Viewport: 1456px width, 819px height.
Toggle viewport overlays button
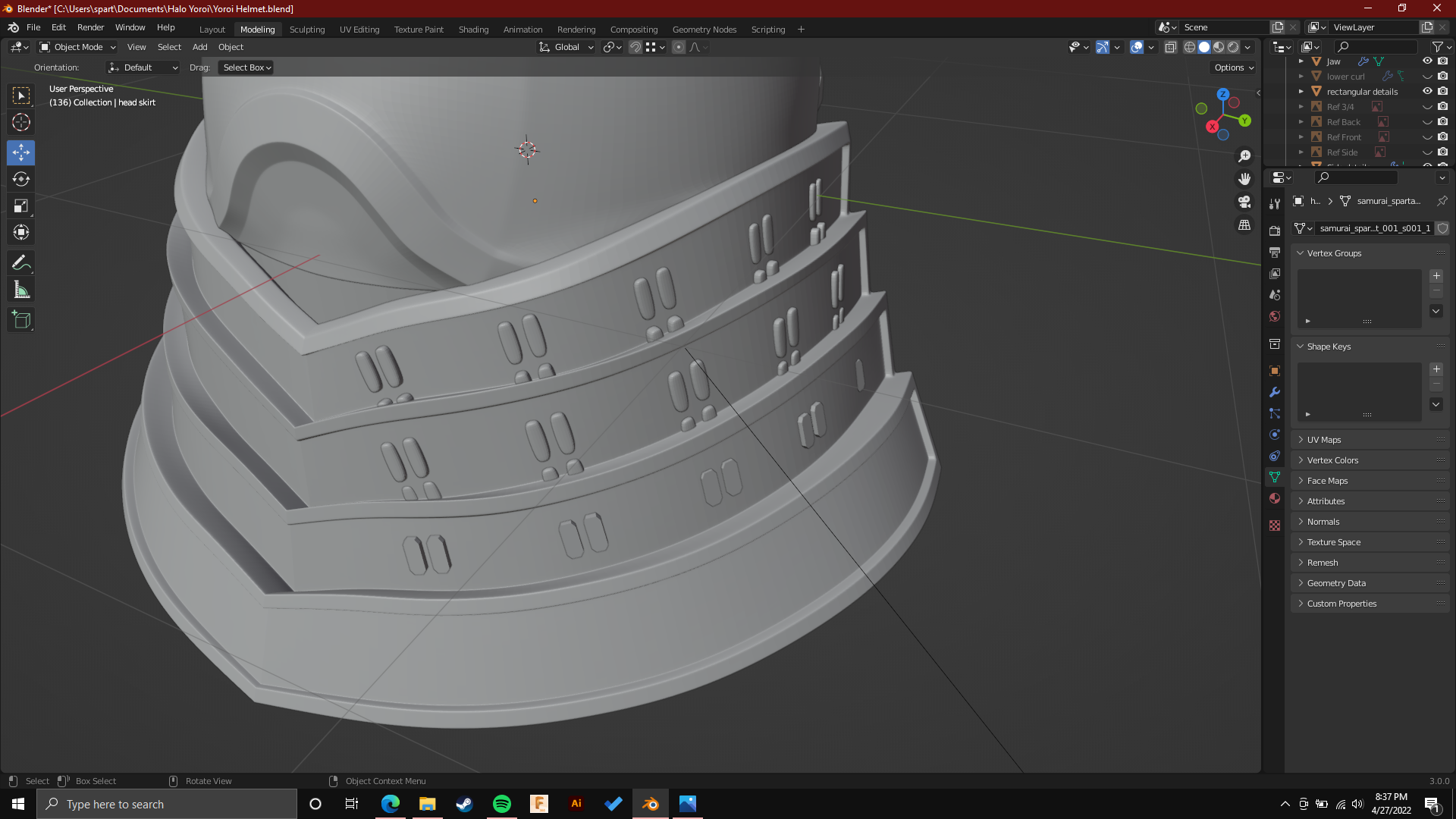click(x=1136, y=47)
